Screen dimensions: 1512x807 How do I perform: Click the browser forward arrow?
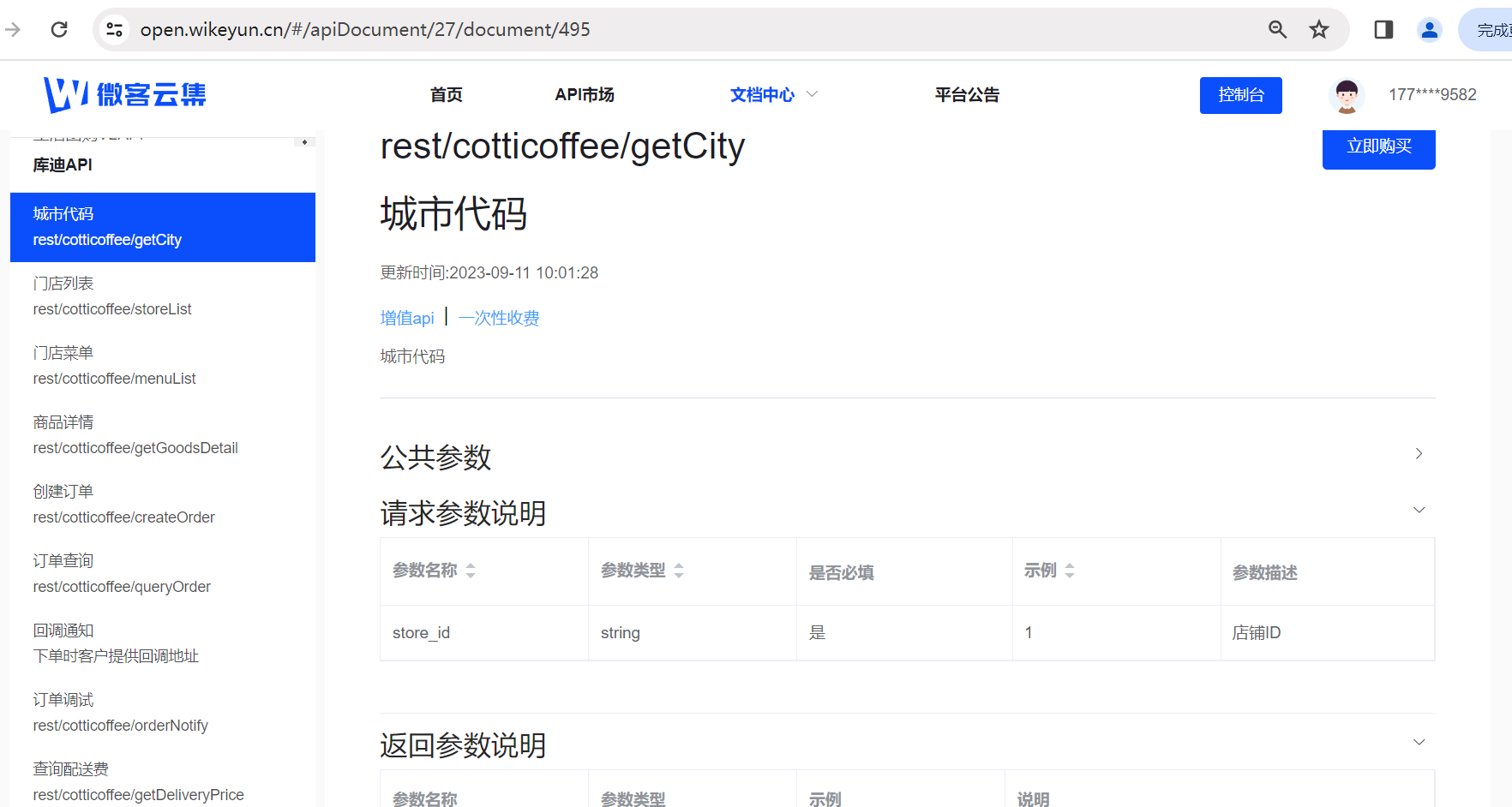13,30
